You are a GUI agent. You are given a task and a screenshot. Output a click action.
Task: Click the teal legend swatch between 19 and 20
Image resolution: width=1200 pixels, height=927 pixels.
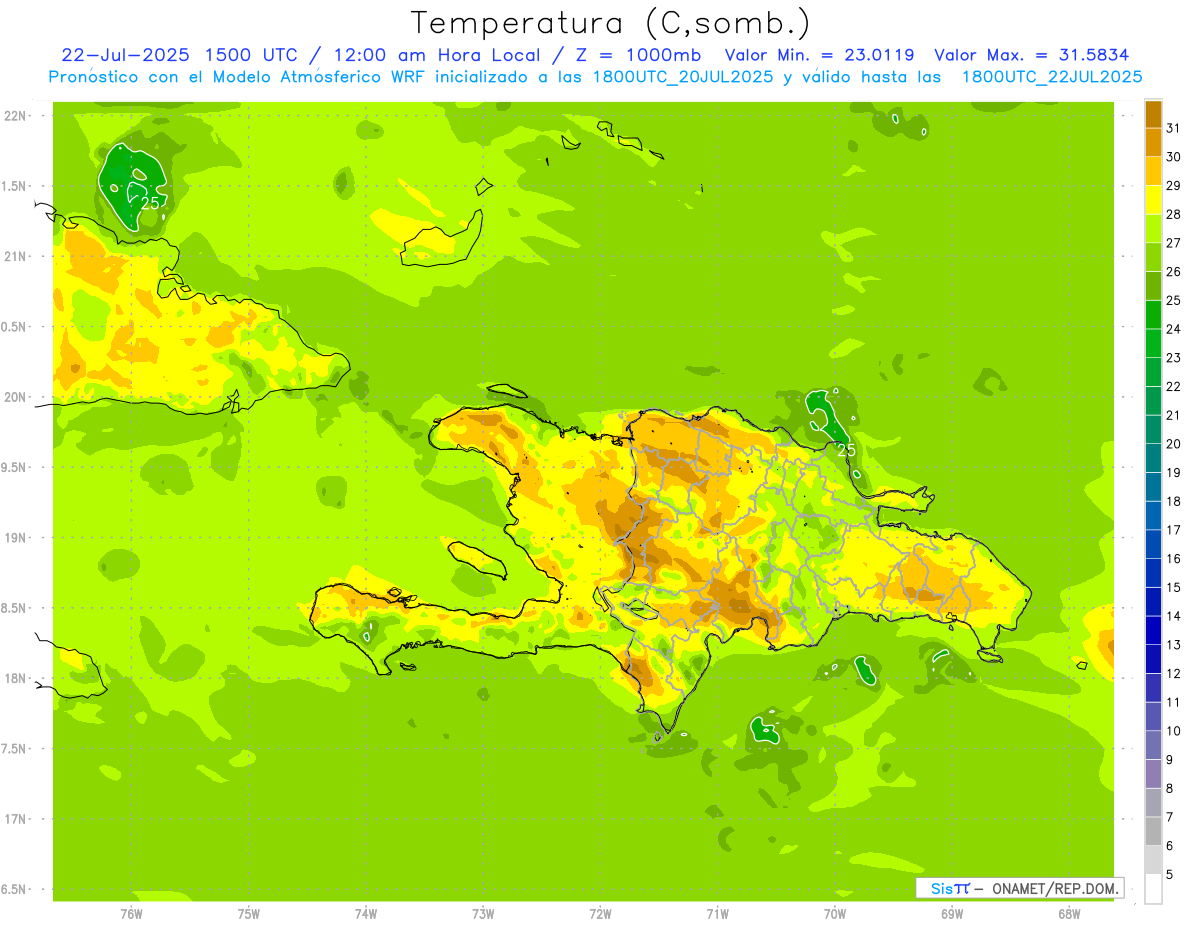[1153, 459]
